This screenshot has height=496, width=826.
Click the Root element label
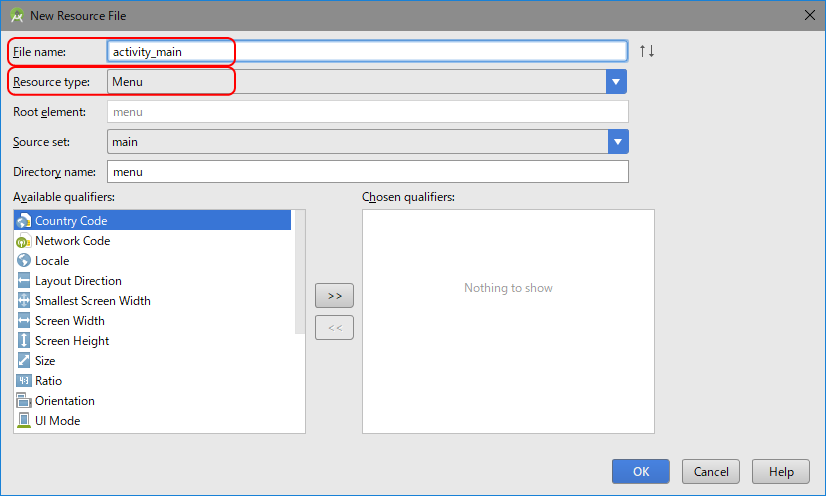pos(50,112)
